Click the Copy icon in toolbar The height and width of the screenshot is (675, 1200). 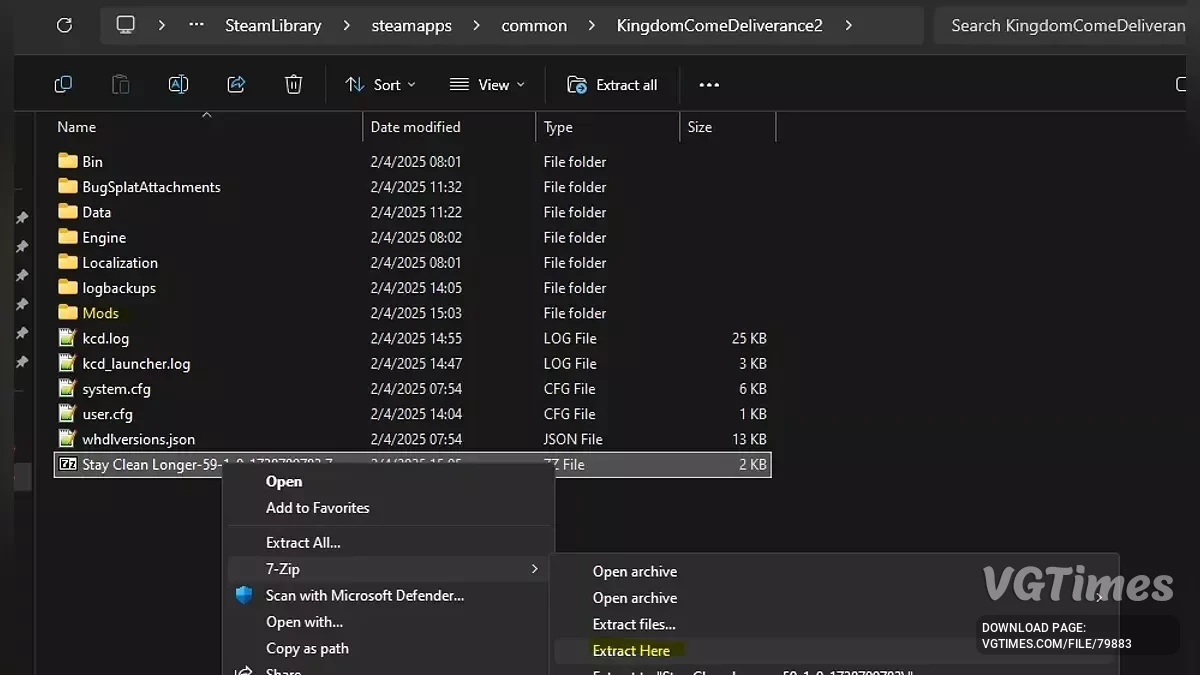pyautogui.click(x=63, y=85)
